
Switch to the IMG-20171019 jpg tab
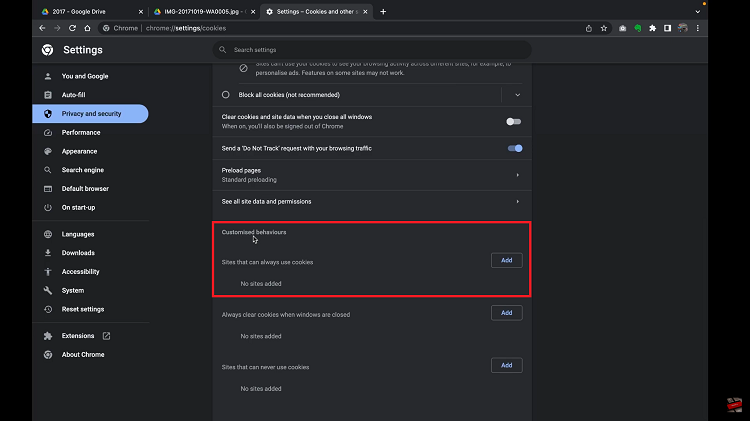pyautogui.click(x=203, y=11)
